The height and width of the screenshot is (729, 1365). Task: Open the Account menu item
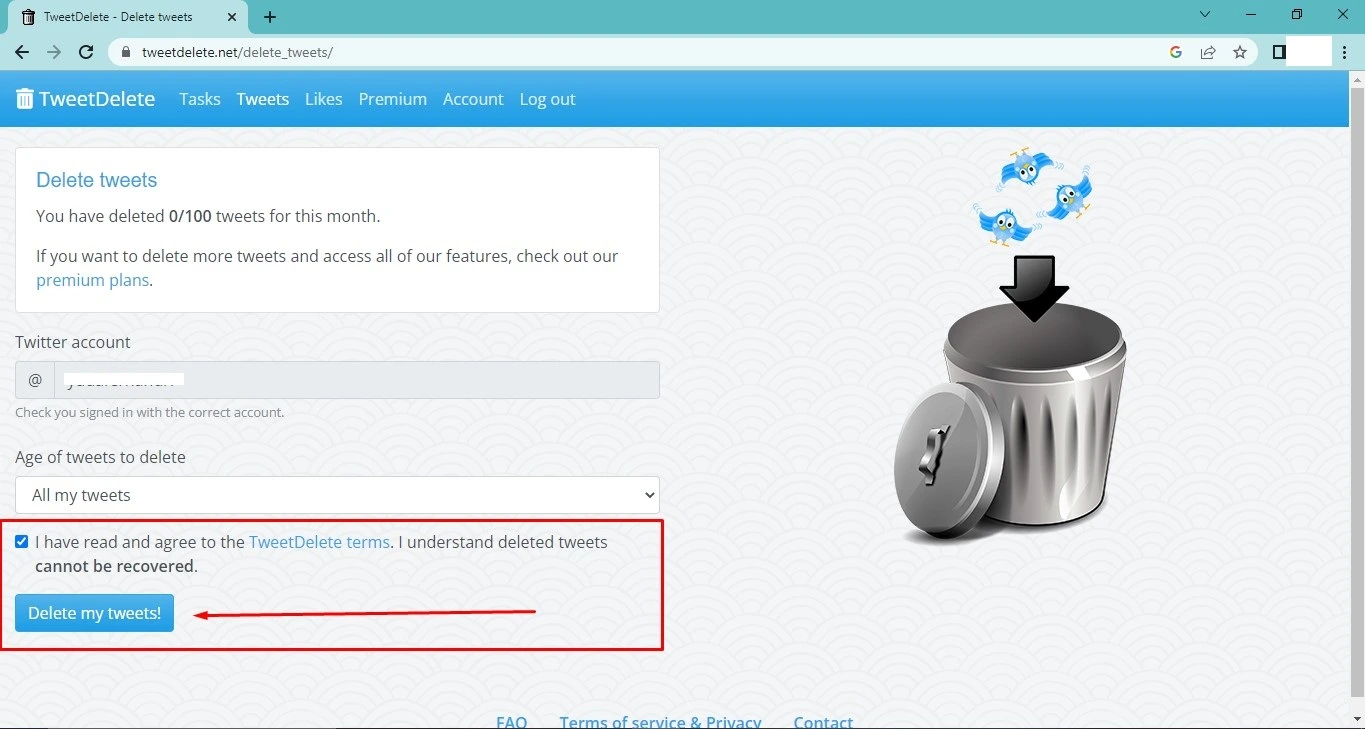pyautogui.click(x=473, y=99)
